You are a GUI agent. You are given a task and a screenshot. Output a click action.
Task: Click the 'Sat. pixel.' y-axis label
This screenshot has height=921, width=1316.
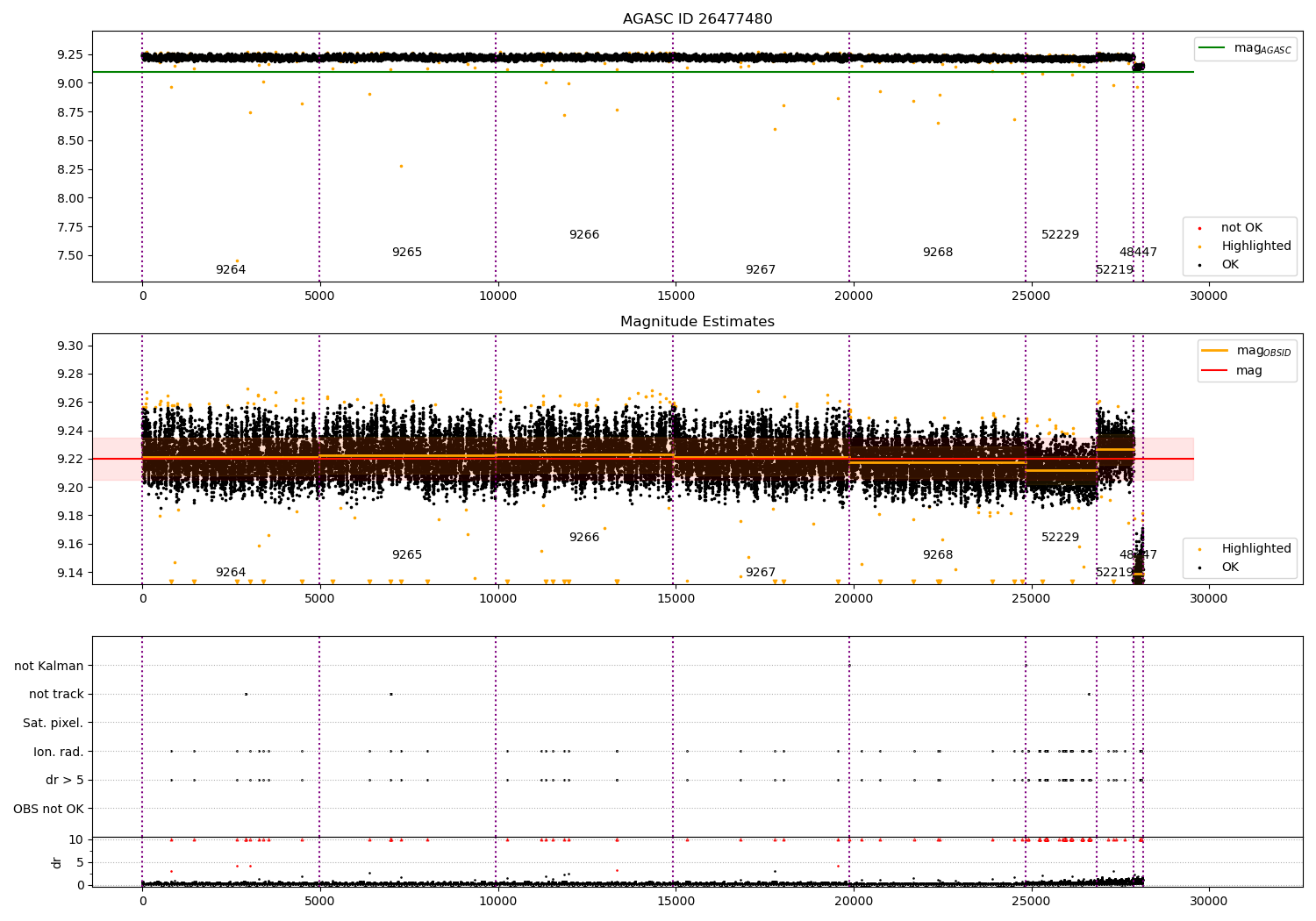[53, 723]
